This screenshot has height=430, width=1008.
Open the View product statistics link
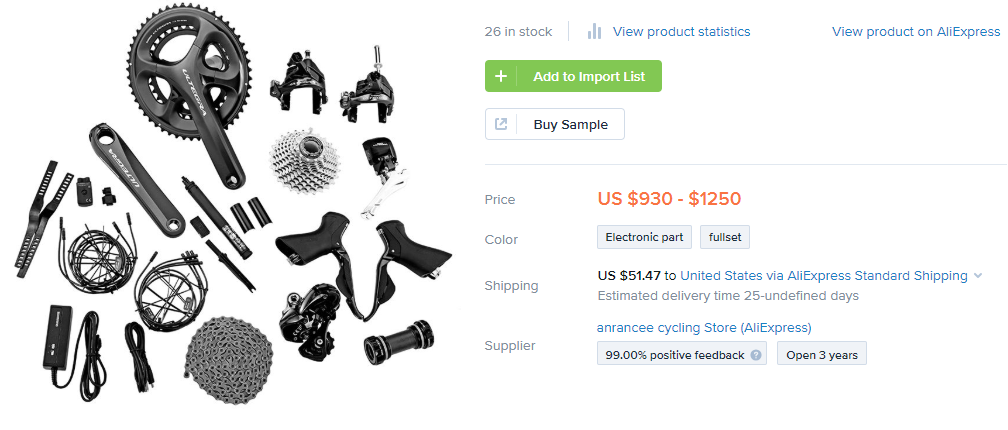[681, 31]
